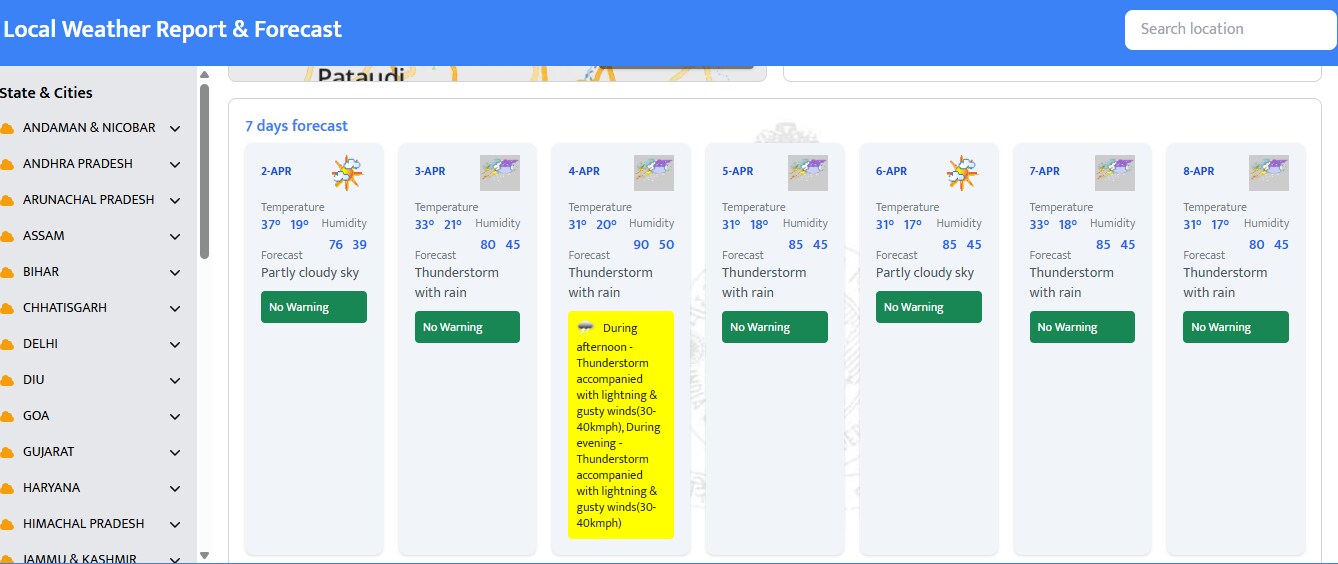Click the 4-APR date label
Viewport: 1338px width, 564px height.
pyautogui.click(x=584, y=171)
